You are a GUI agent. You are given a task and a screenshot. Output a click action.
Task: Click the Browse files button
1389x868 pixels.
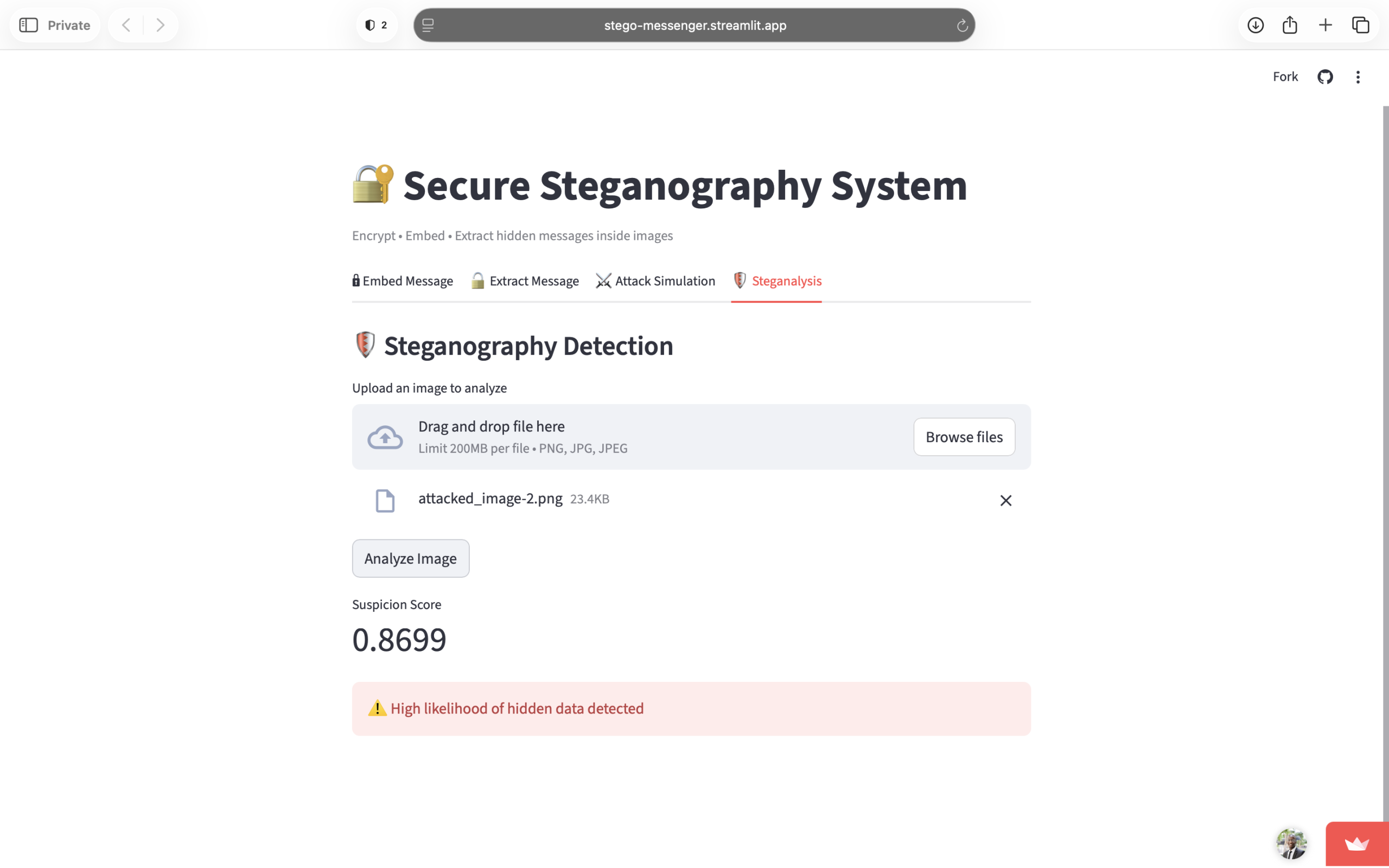tap(964, 437)
